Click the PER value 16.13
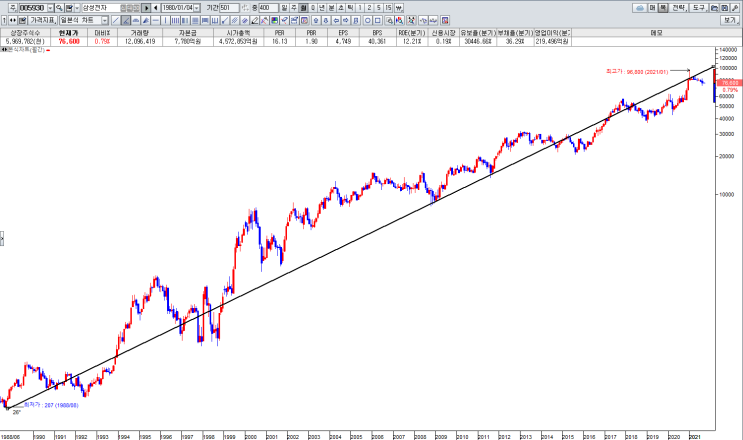The image size is (743, 440). pos(280,42)
